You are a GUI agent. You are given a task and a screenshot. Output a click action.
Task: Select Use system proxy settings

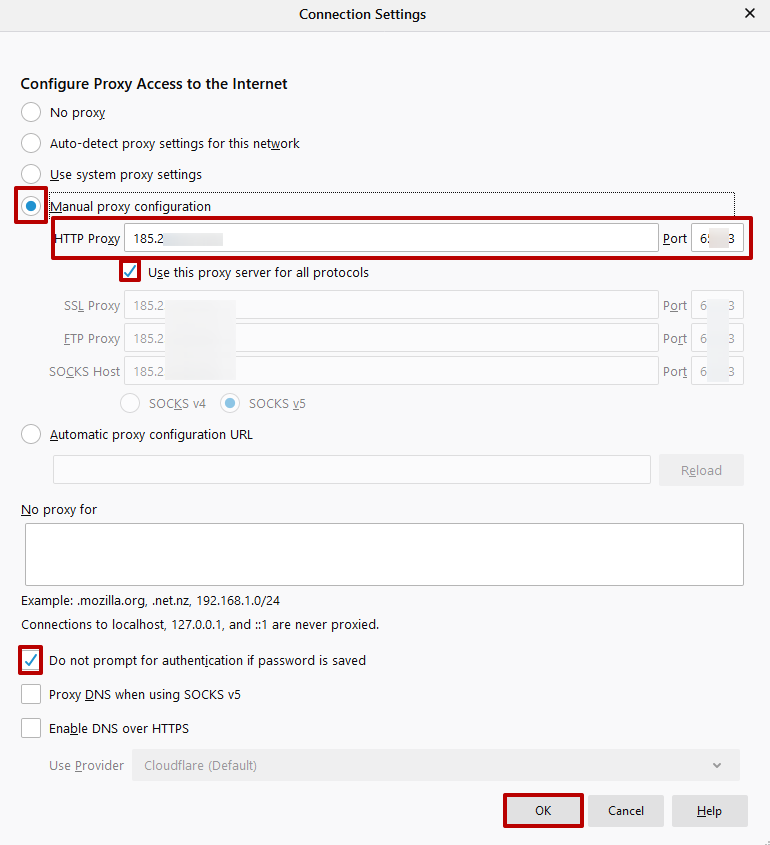[32, 174]
